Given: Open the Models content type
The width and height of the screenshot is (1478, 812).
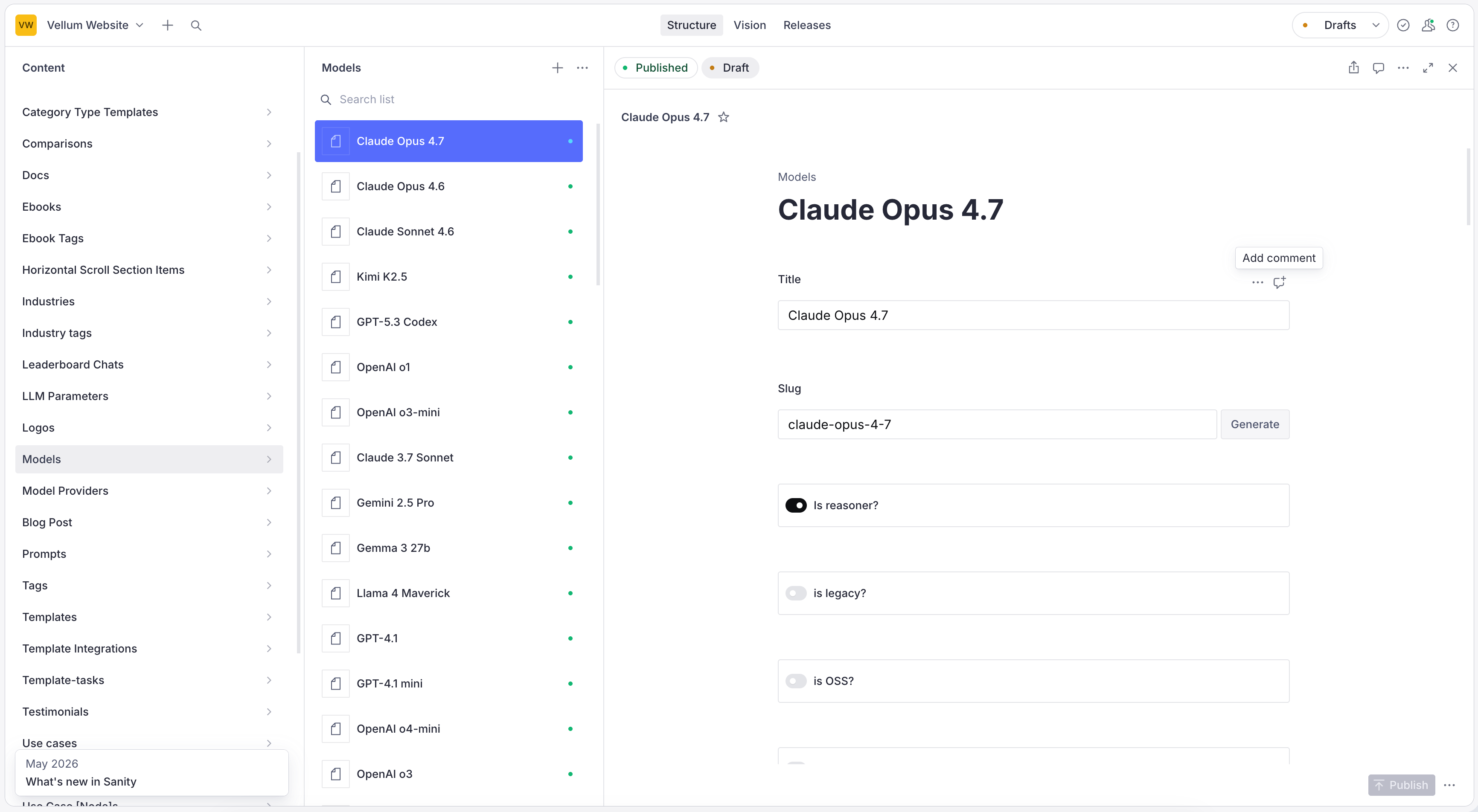Looking at the screenshot, I should (x=149, y=459).
